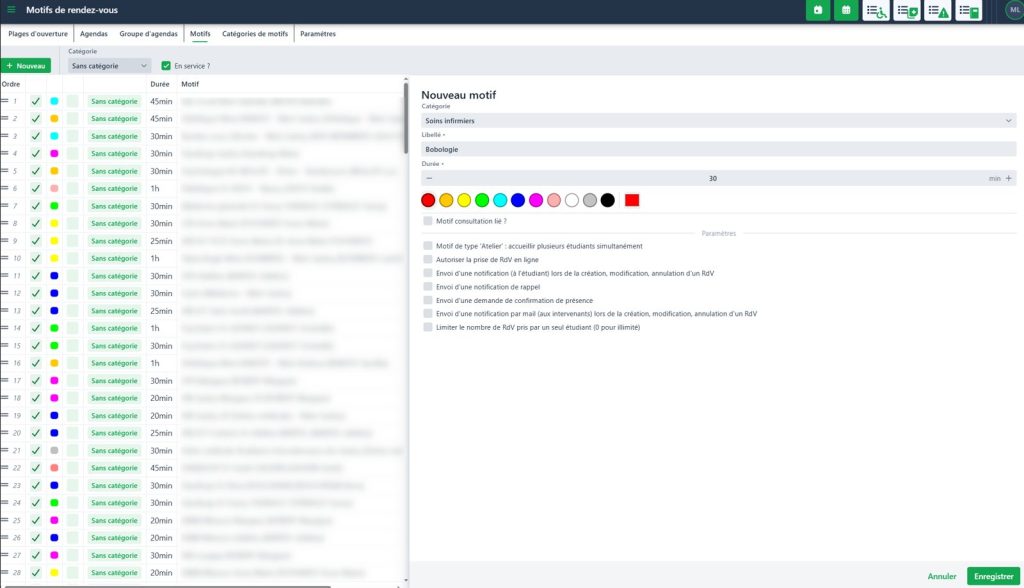Sort by the 'Motif' column header
This screenshot has width=1024, height=588.
190,84
